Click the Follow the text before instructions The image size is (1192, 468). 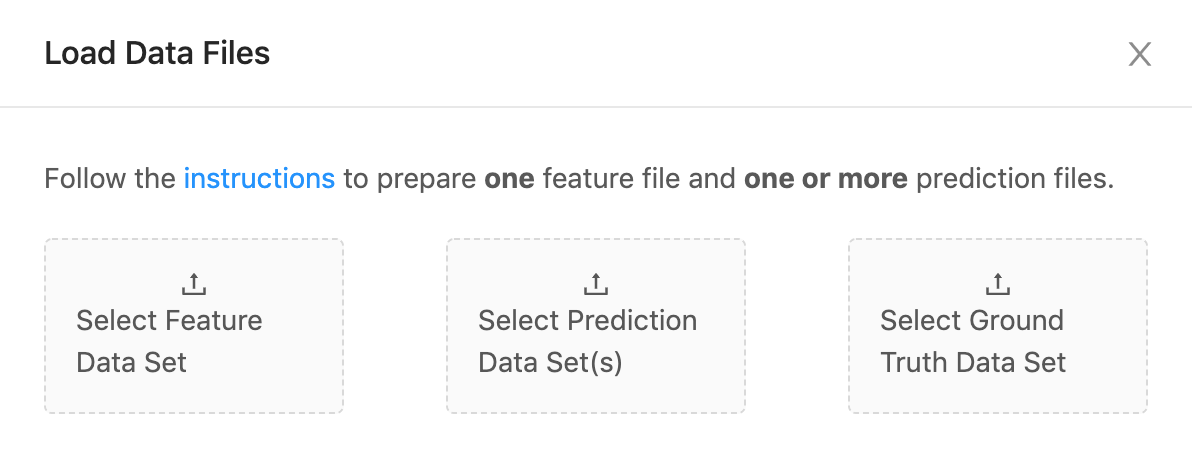click(110, 179)
